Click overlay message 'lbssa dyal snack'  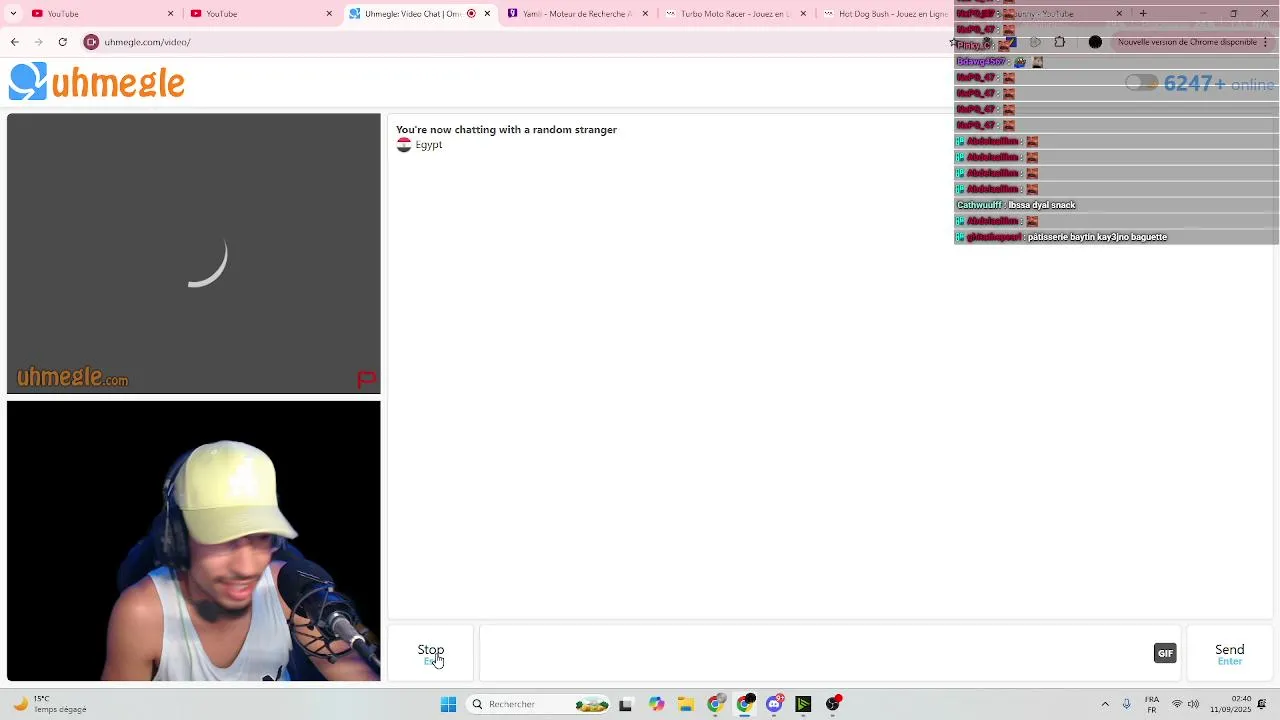point(1042,205)
